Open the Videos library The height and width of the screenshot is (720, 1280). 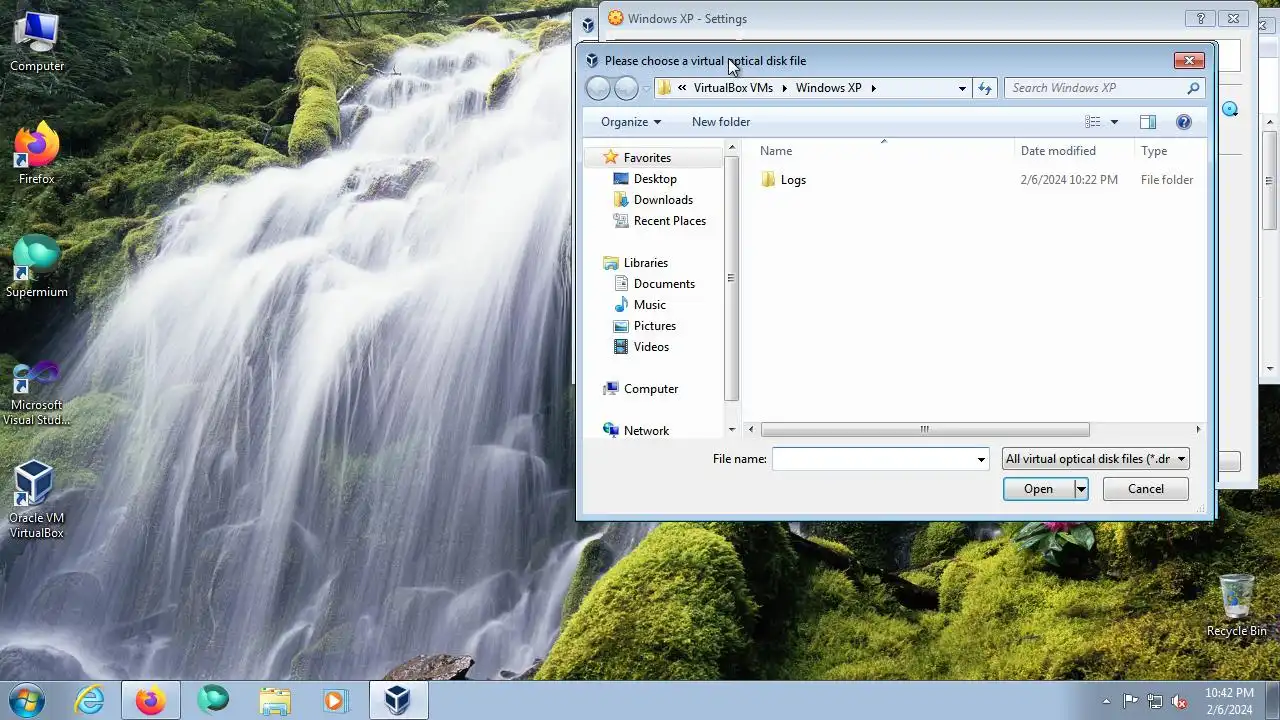(x=651, y=347)
